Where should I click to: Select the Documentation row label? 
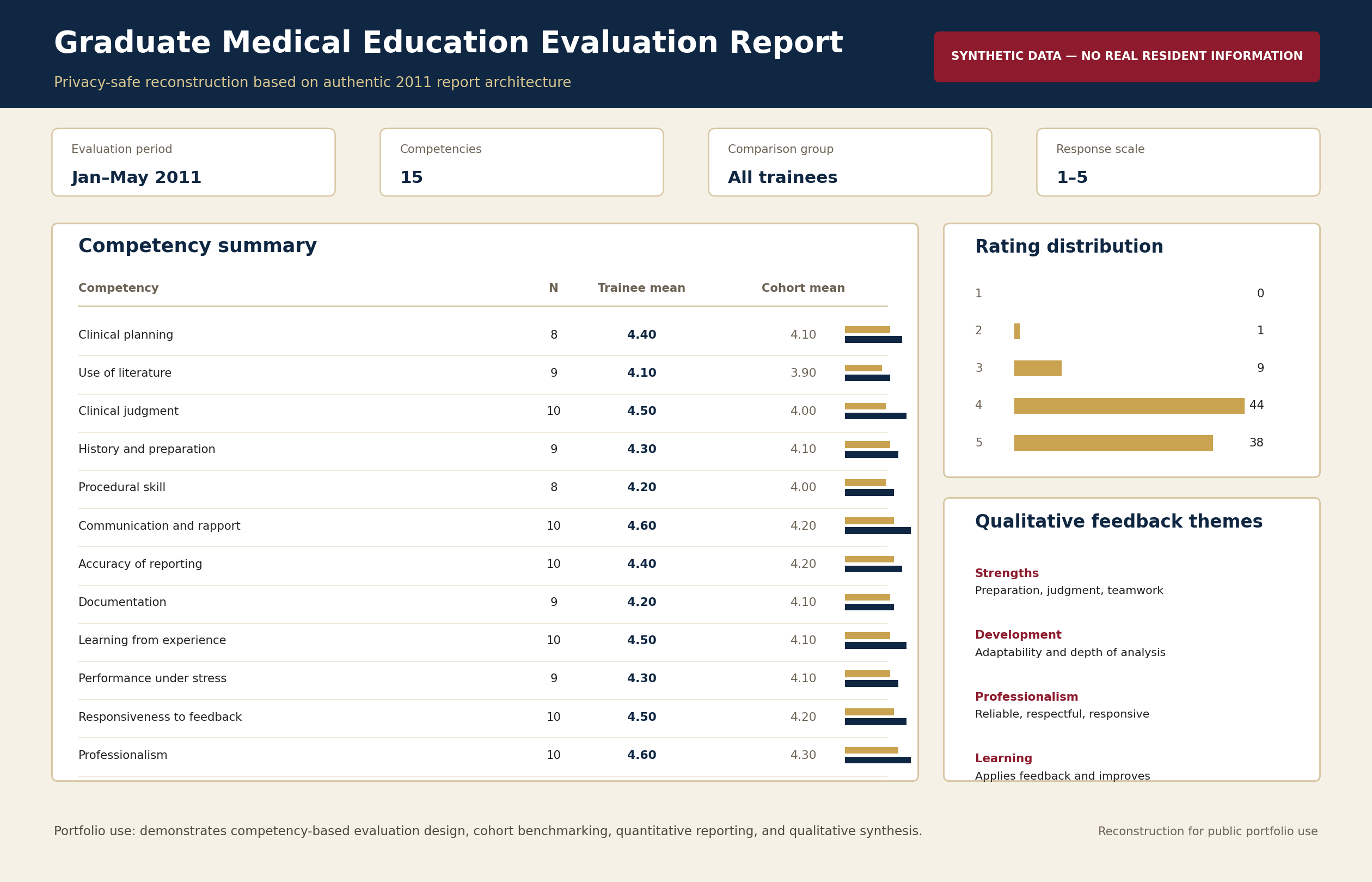(x=122, y=602)
